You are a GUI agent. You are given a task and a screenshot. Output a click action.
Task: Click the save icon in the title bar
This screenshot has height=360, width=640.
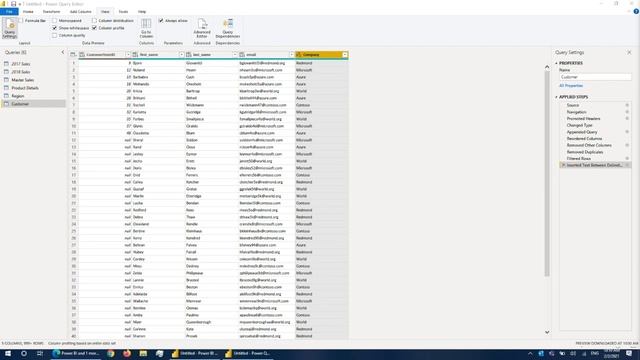(x=13, y=4)
